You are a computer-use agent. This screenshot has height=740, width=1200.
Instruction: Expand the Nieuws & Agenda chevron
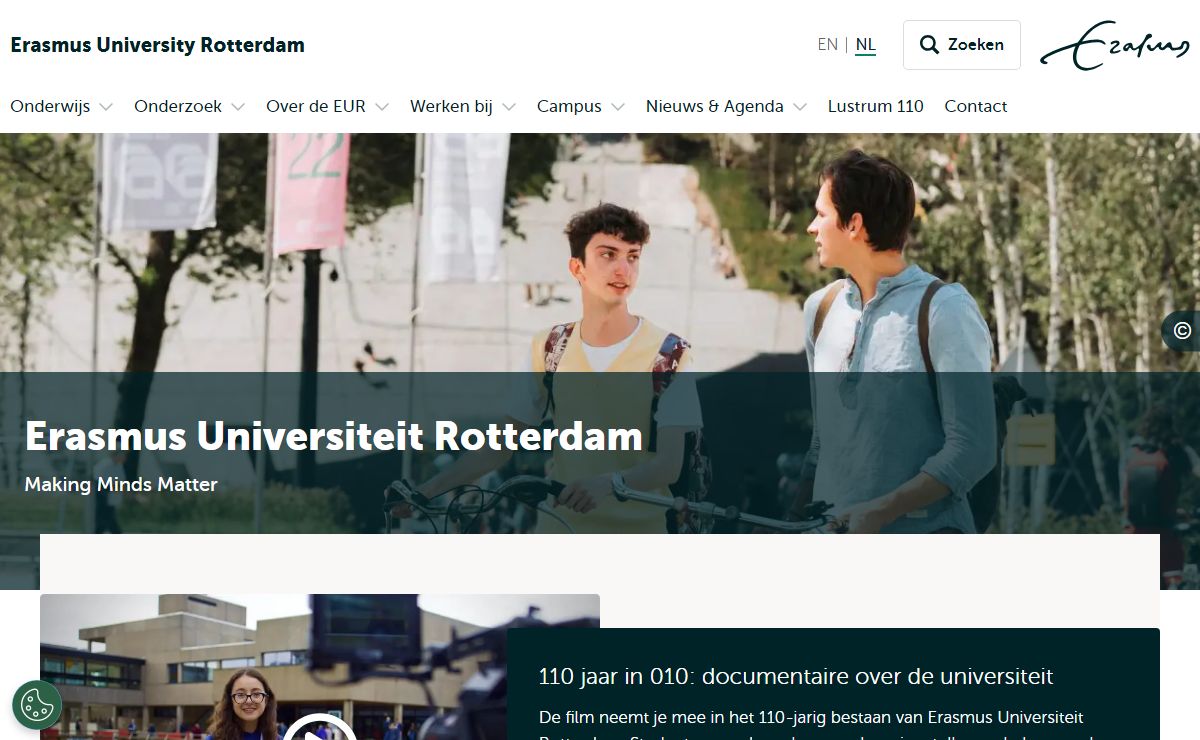point(800,107)
